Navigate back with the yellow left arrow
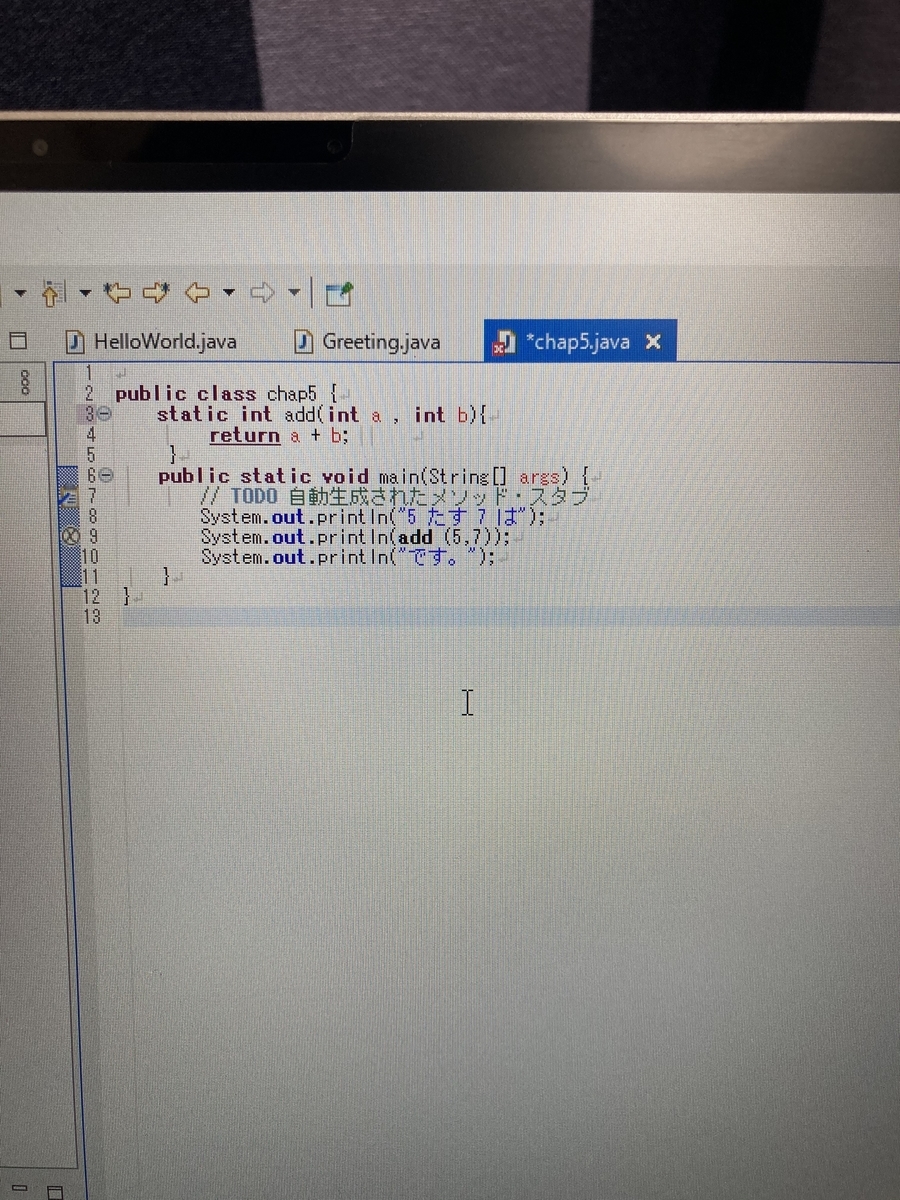The width and height of the screenshot is (900, 1200). pos(197,293)
